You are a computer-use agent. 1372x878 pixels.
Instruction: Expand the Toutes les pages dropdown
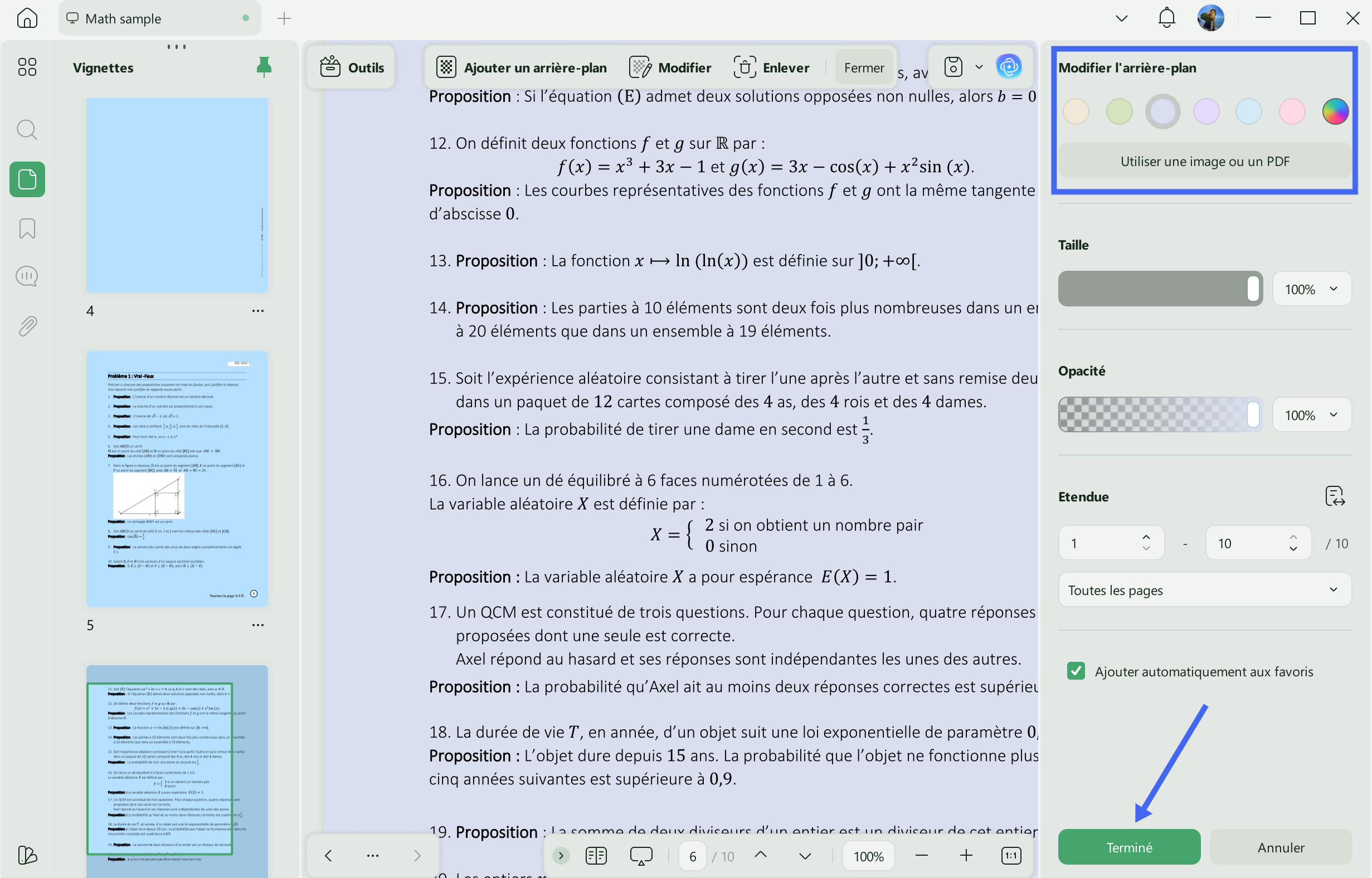1205,589
